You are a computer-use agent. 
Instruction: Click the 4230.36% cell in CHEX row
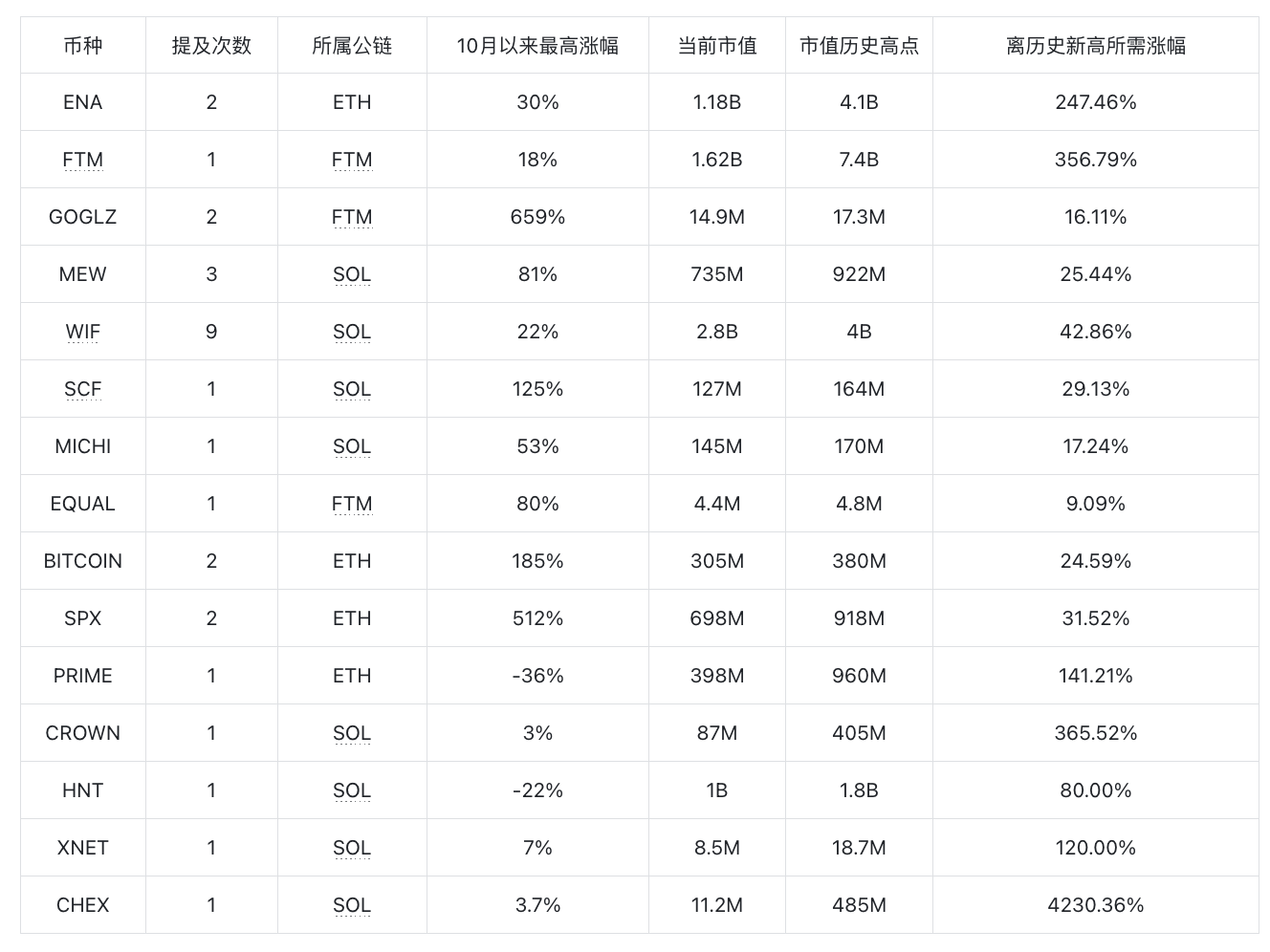click(x=1096, y=905)
